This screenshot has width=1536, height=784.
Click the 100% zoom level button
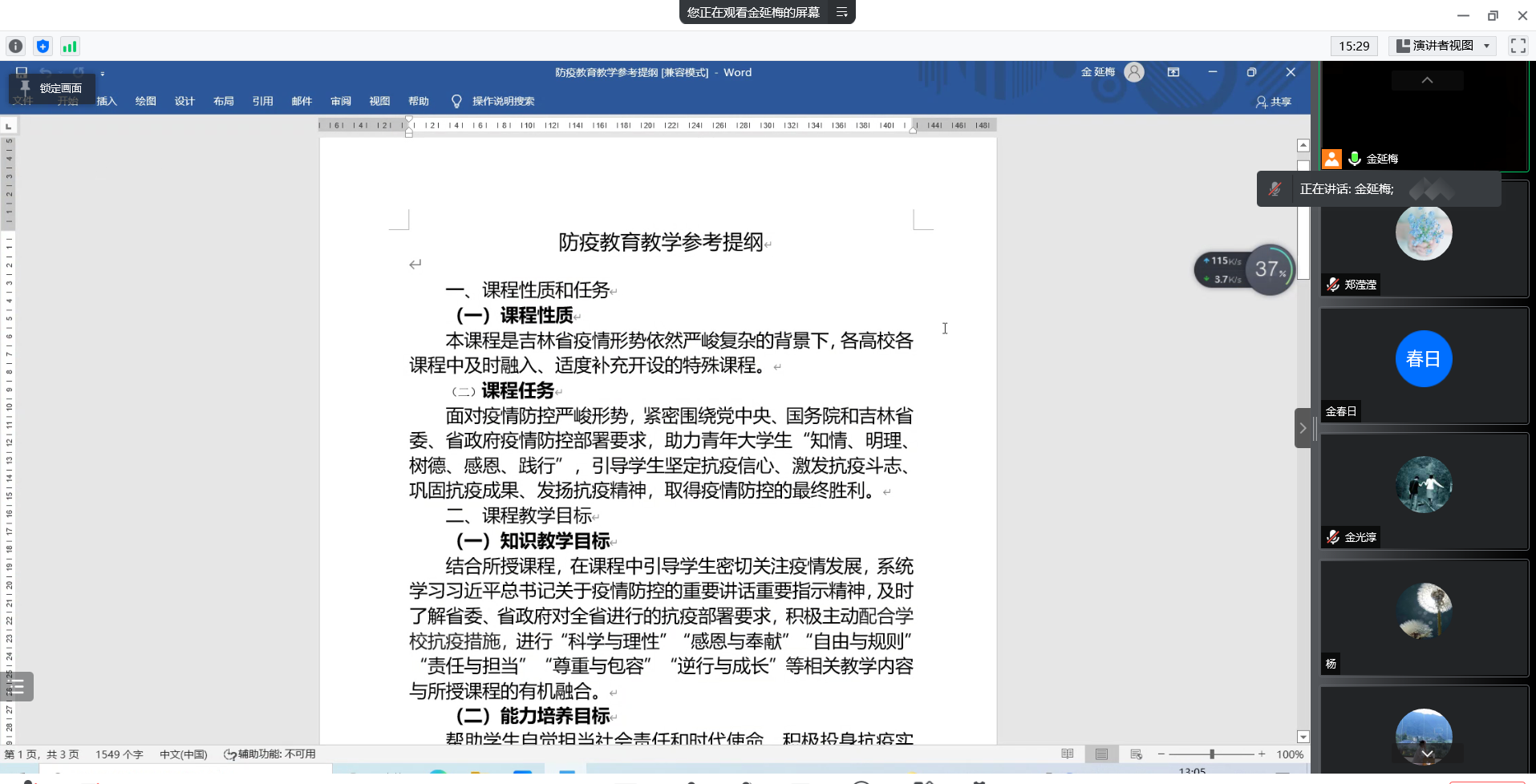click(1289, 754)
